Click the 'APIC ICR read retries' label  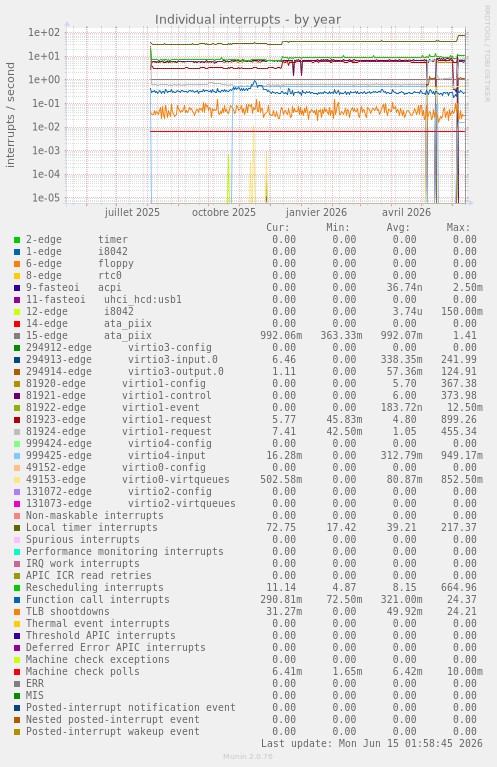point(89,576)
